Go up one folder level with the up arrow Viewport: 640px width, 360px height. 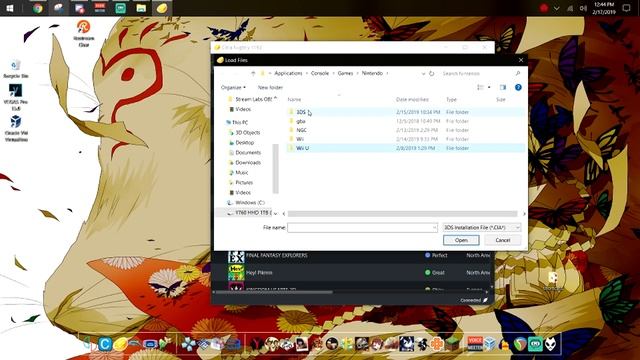253,73
